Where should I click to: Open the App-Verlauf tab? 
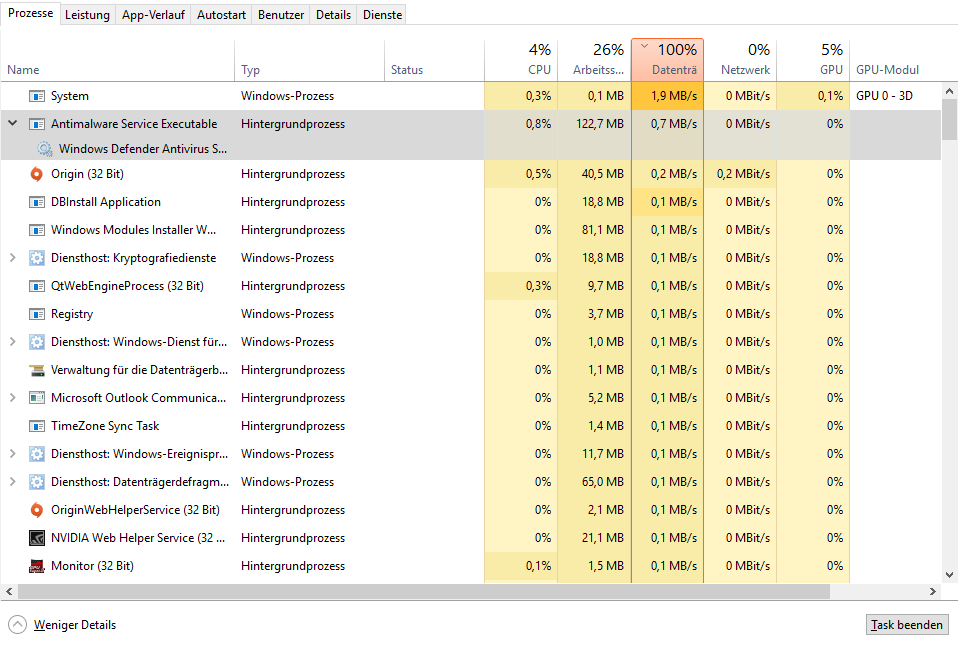click(153, 15)
